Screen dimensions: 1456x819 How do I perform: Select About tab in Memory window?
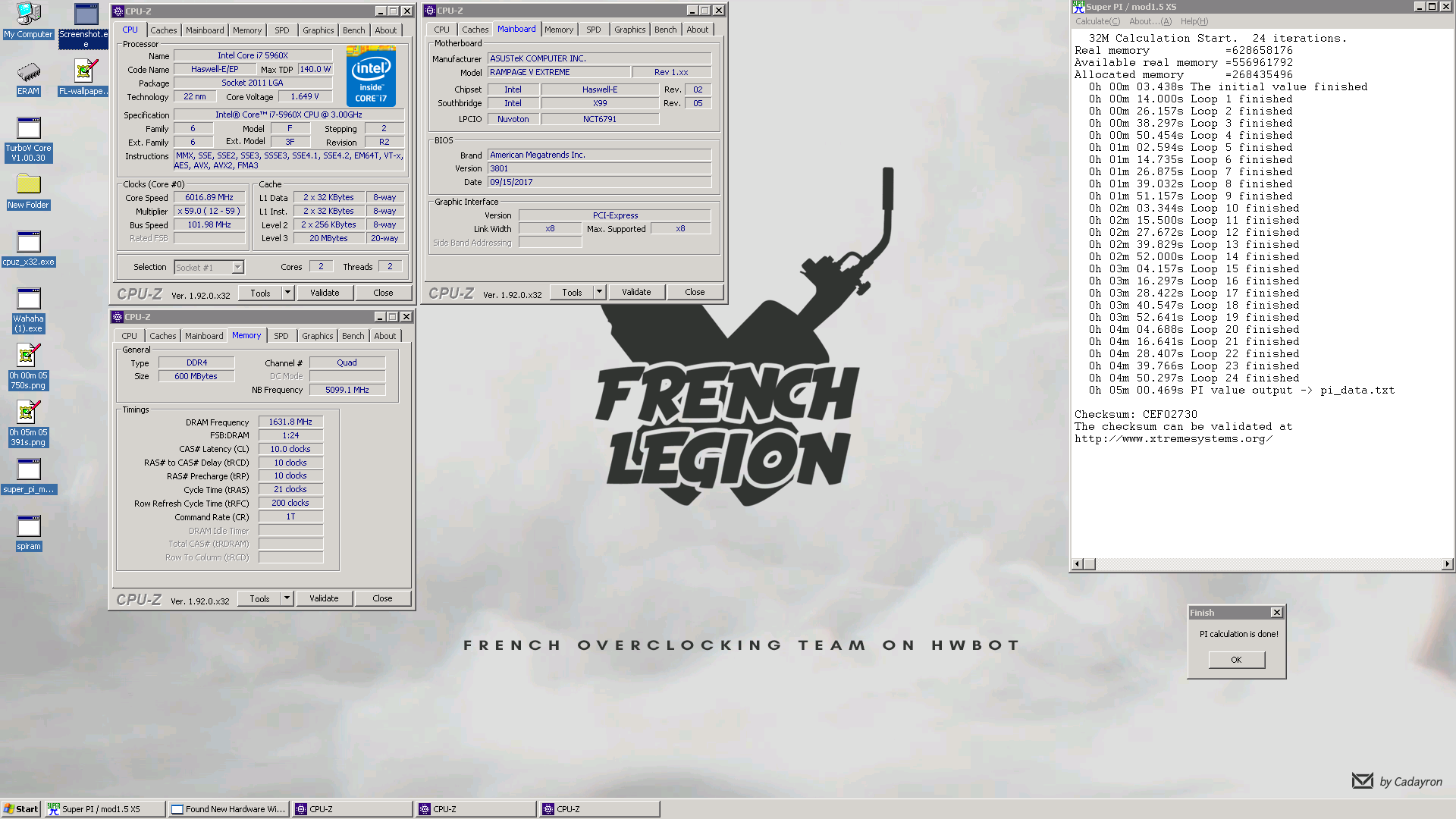click(384, 336)
